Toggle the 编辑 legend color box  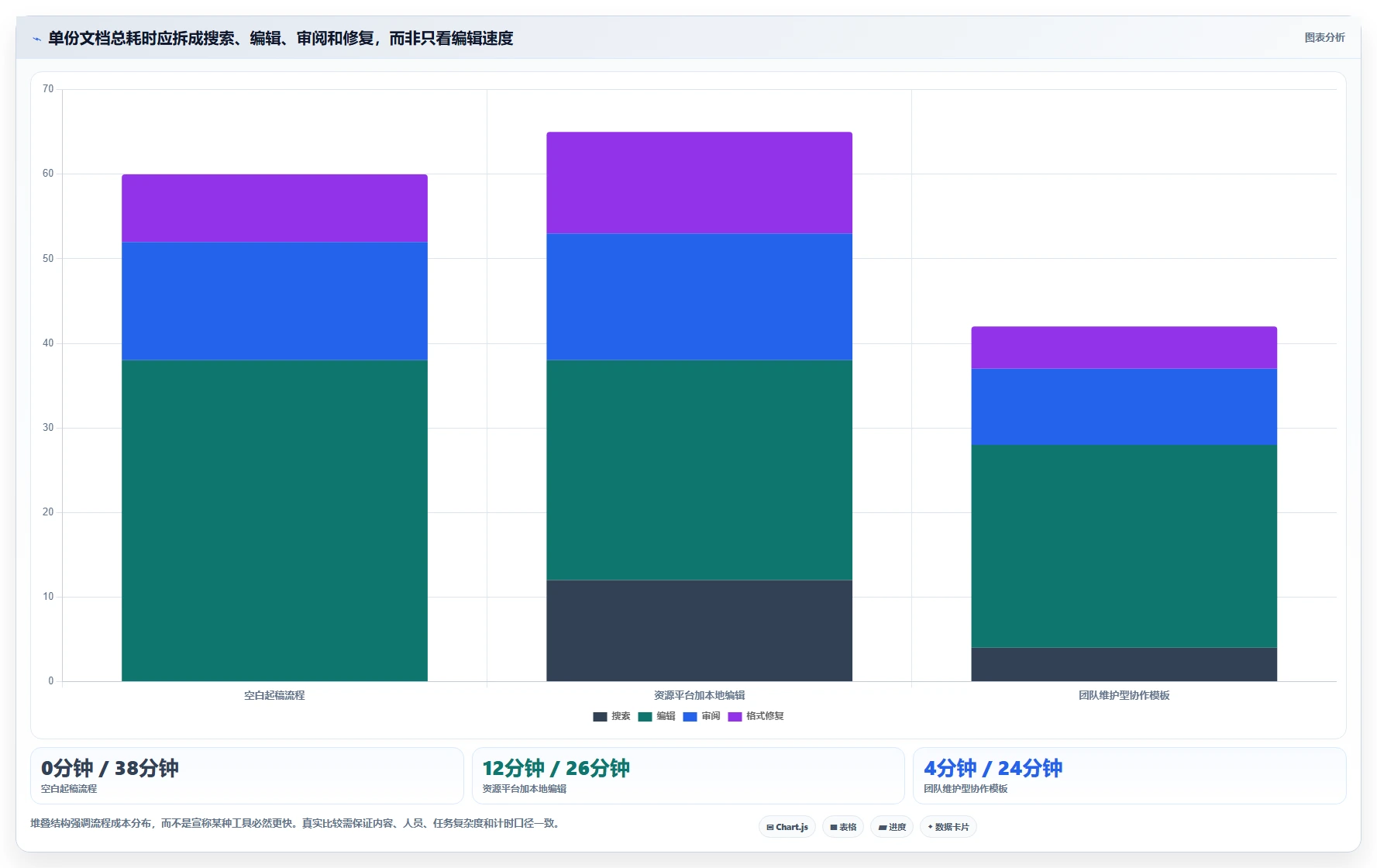click(x=645, y=717)
